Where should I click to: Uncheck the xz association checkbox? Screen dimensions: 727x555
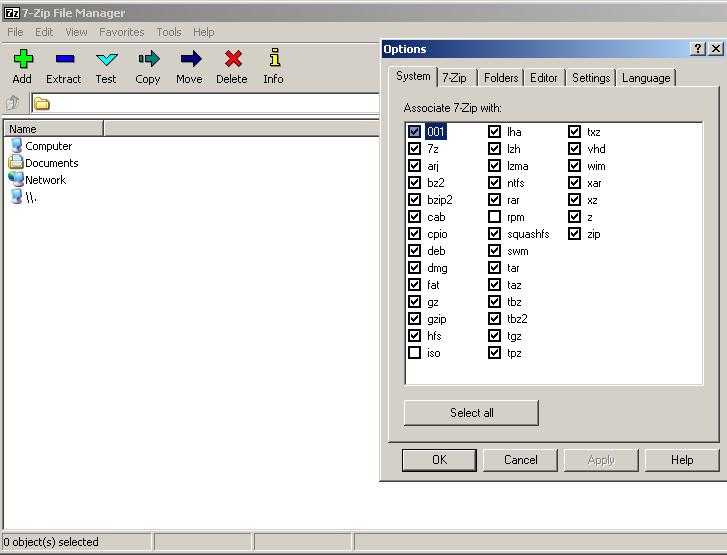(574, 200)
